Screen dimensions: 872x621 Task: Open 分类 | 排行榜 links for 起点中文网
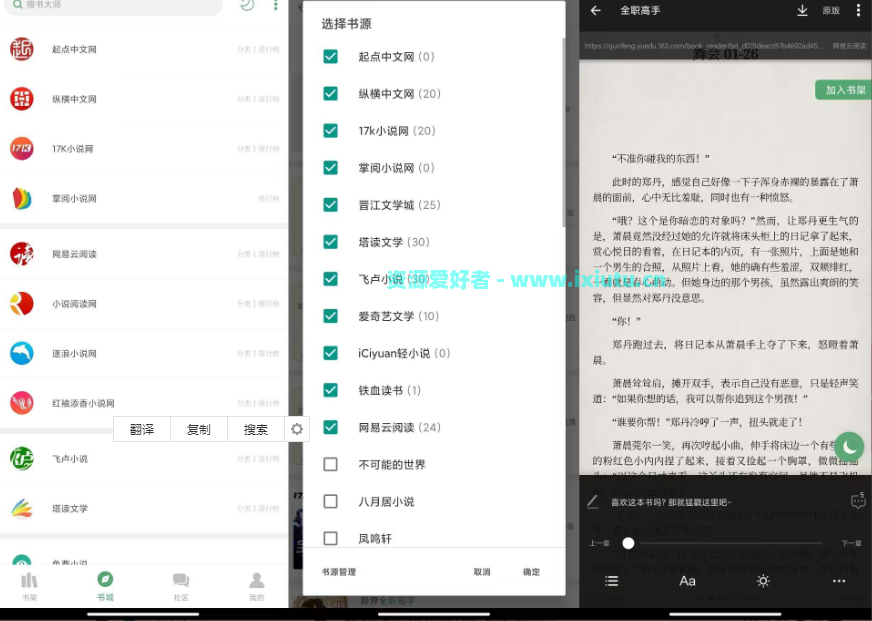258,49
